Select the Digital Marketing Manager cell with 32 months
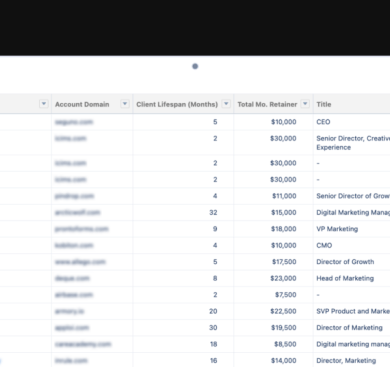The image size is (390, 367). pos(353,212)
